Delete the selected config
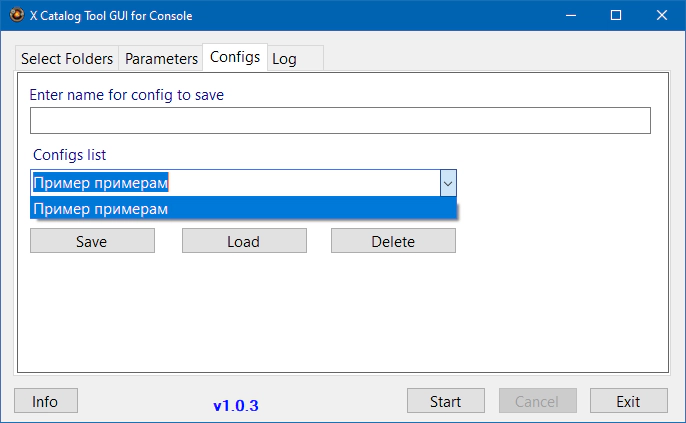The height and width of the screenshot is (423, 686). pos(393,241)
